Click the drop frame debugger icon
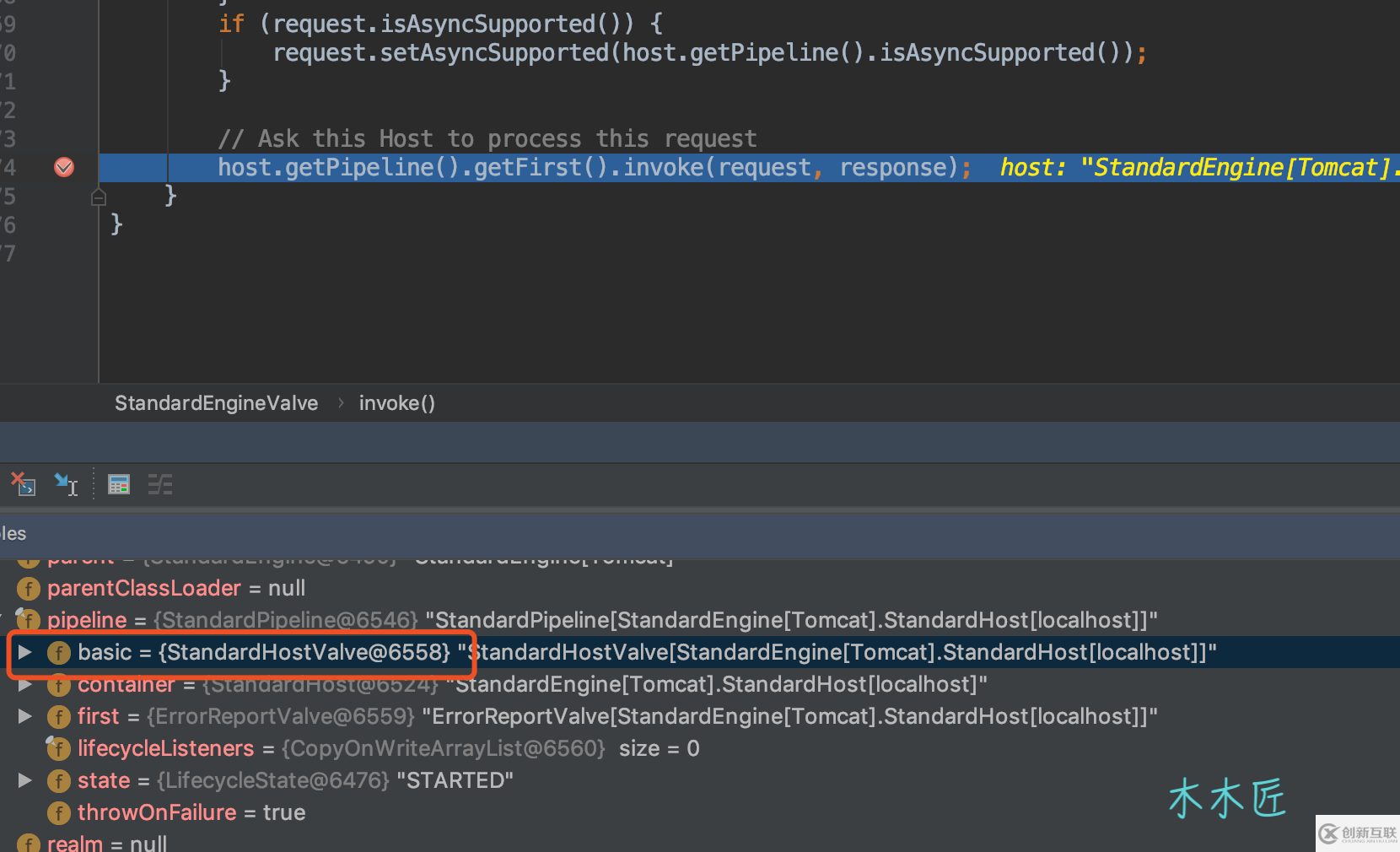The width and height of the screenshot is (1400, 852). pyautogui.click(x=23, y=484)
